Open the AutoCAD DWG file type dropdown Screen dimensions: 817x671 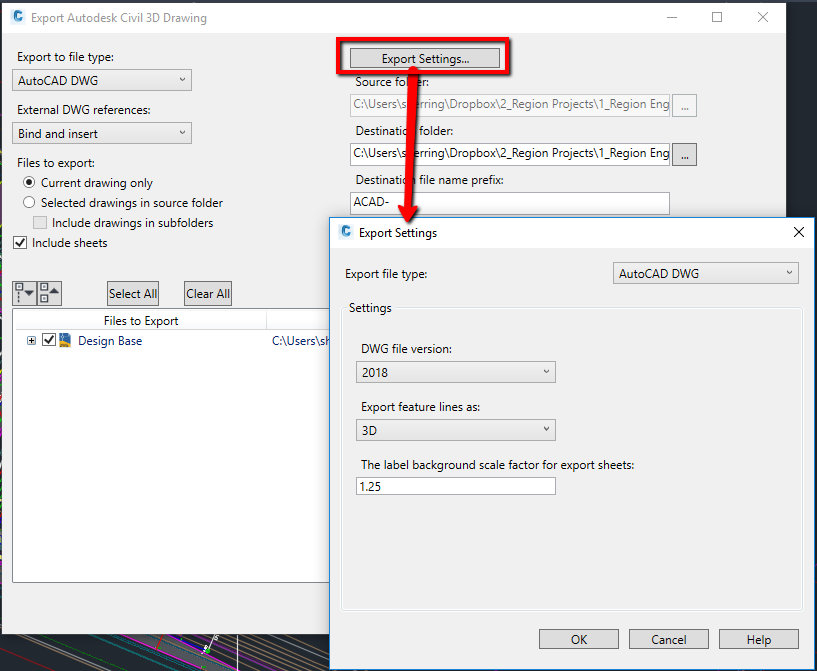100,80
